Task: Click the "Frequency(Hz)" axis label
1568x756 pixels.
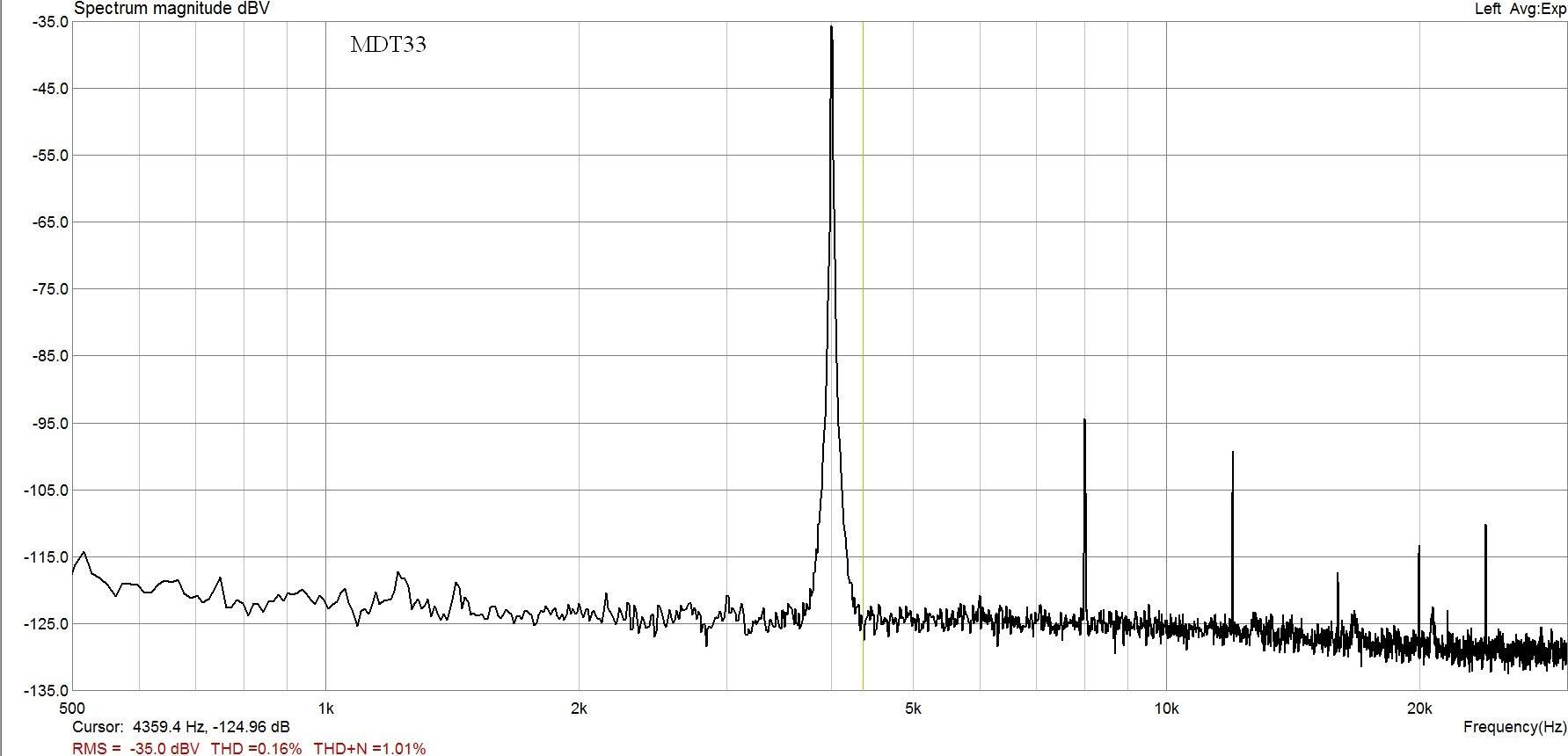Action: [1514, 727]
